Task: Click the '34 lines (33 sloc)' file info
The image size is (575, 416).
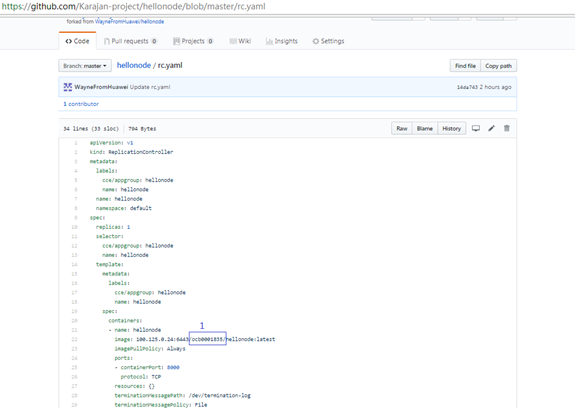Action: (91, 129)
